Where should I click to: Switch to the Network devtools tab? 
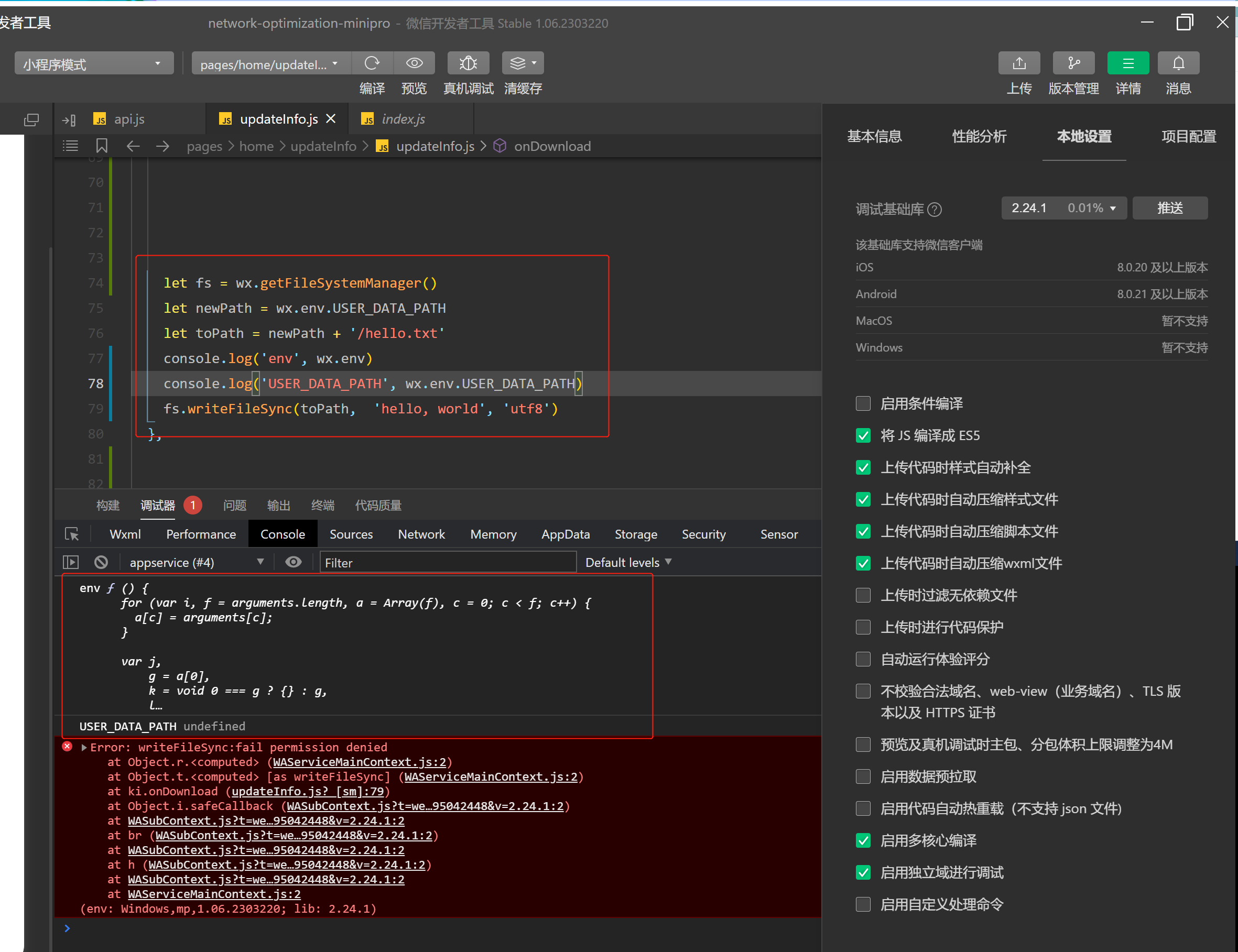click(x=421, y=534)
